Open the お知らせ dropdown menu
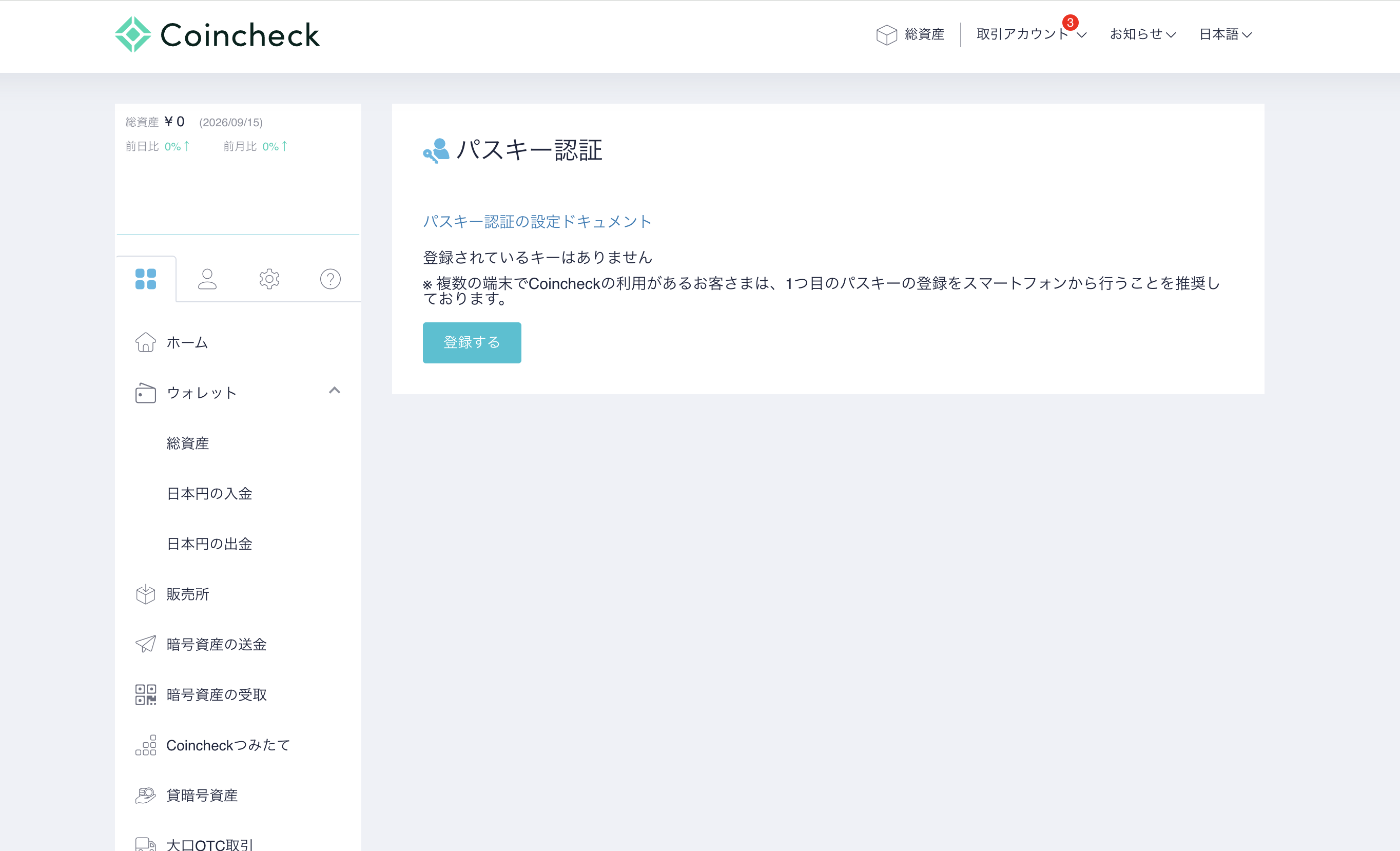Viewport: 1400px width, 851px height. click(x=1142, y=34)
